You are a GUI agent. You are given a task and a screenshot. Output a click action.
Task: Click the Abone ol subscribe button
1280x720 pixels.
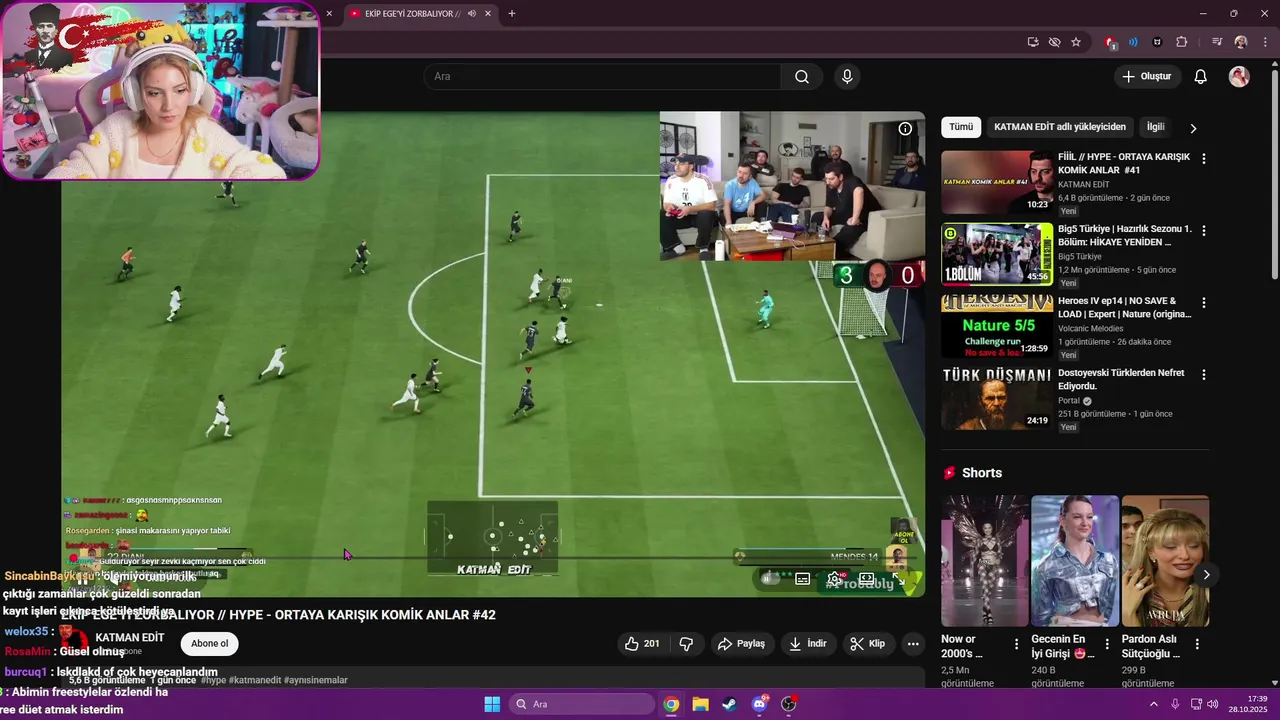coord(210,644)
